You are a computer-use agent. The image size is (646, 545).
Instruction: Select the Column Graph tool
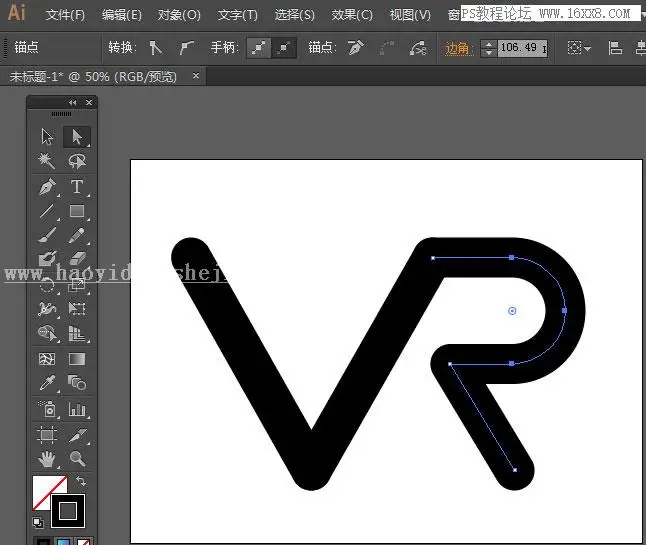[77, 409]
